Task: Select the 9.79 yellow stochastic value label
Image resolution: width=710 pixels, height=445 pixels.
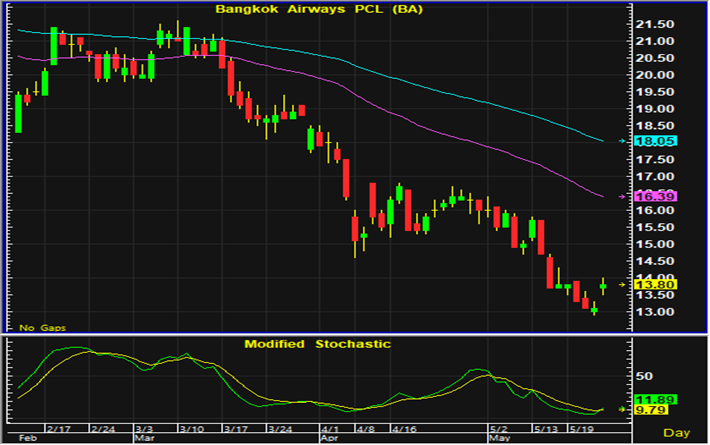Action: pos(651,410)
